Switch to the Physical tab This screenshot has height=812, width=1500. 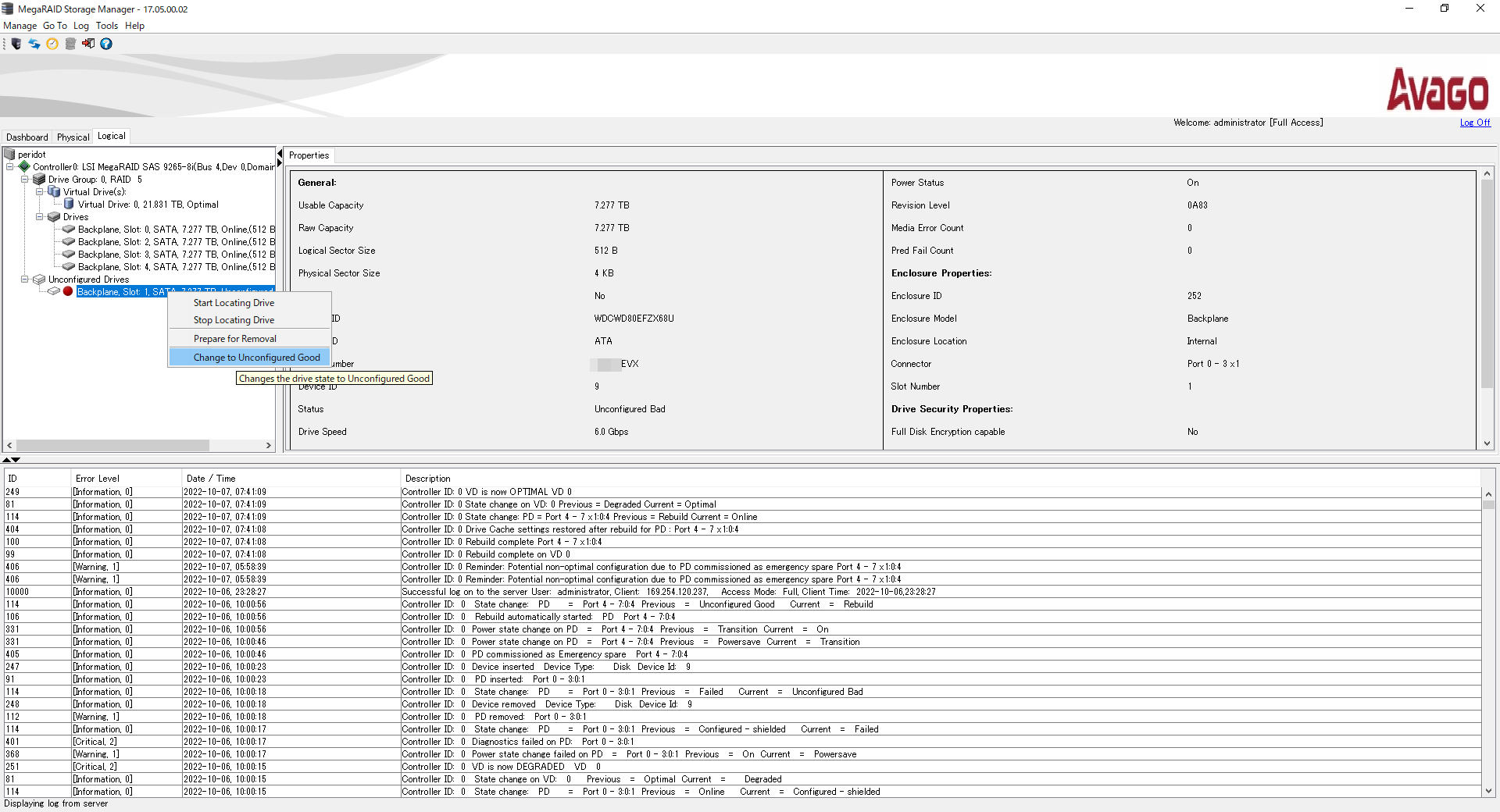pyautogui.click(x=73, y=137)
